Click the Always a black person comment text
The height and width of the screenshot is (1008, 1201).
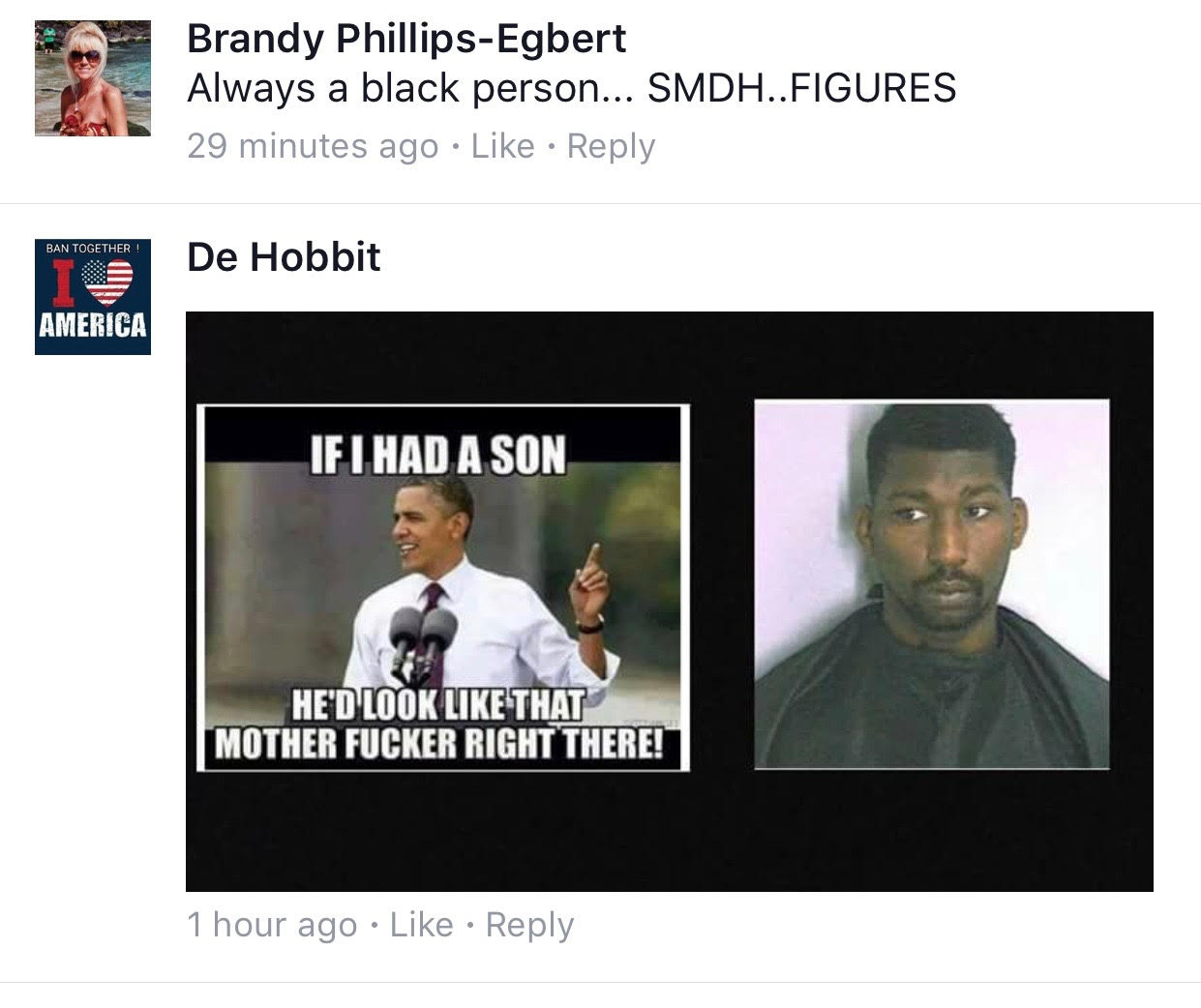(x=571, y=89)
